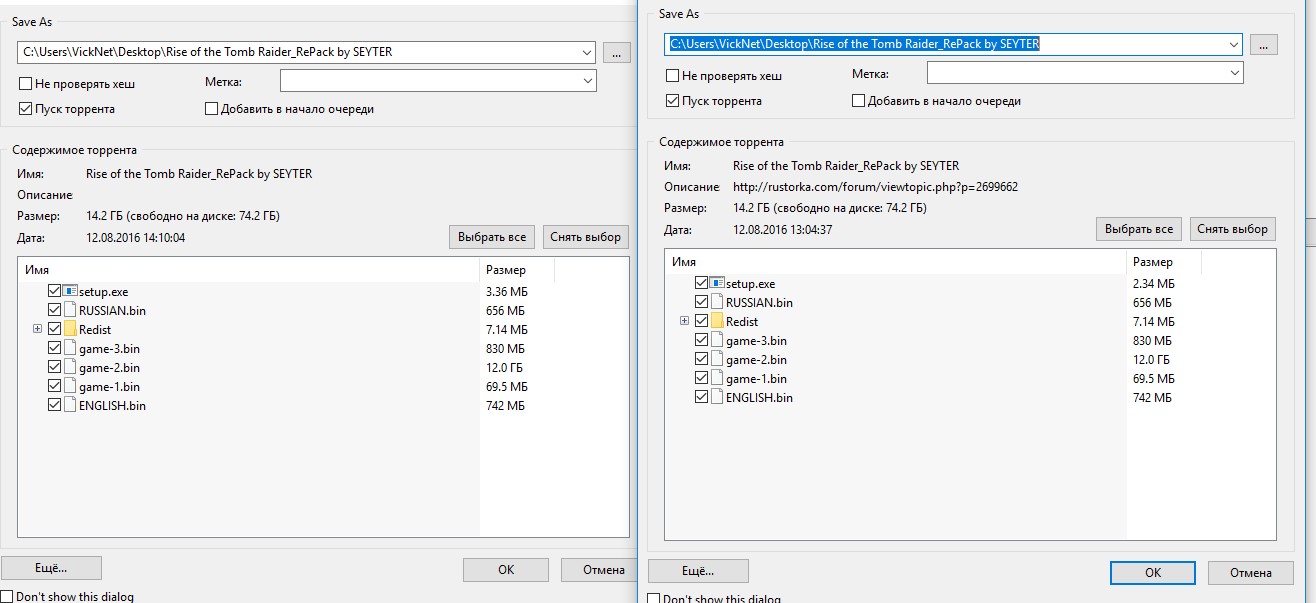The height and width of the screenshot is (603, 1316).
Task: Click the game-3.bin file icon in the back dialog
Action: (70, 348)
